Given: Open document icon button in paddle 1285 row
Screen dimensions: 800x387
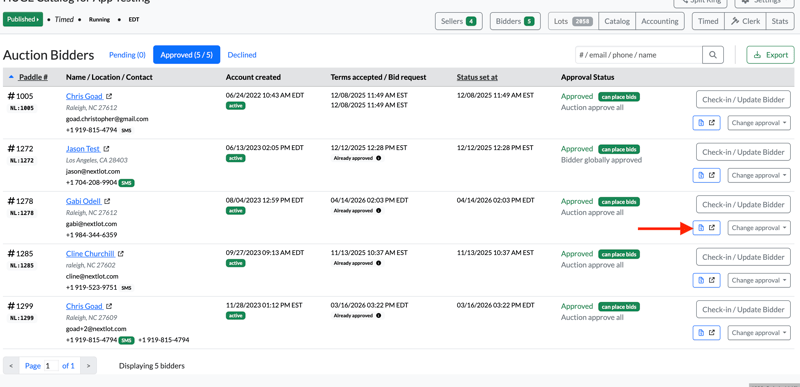Looking at the screenshot, I should pyautogui.click(x=706, y=280).
